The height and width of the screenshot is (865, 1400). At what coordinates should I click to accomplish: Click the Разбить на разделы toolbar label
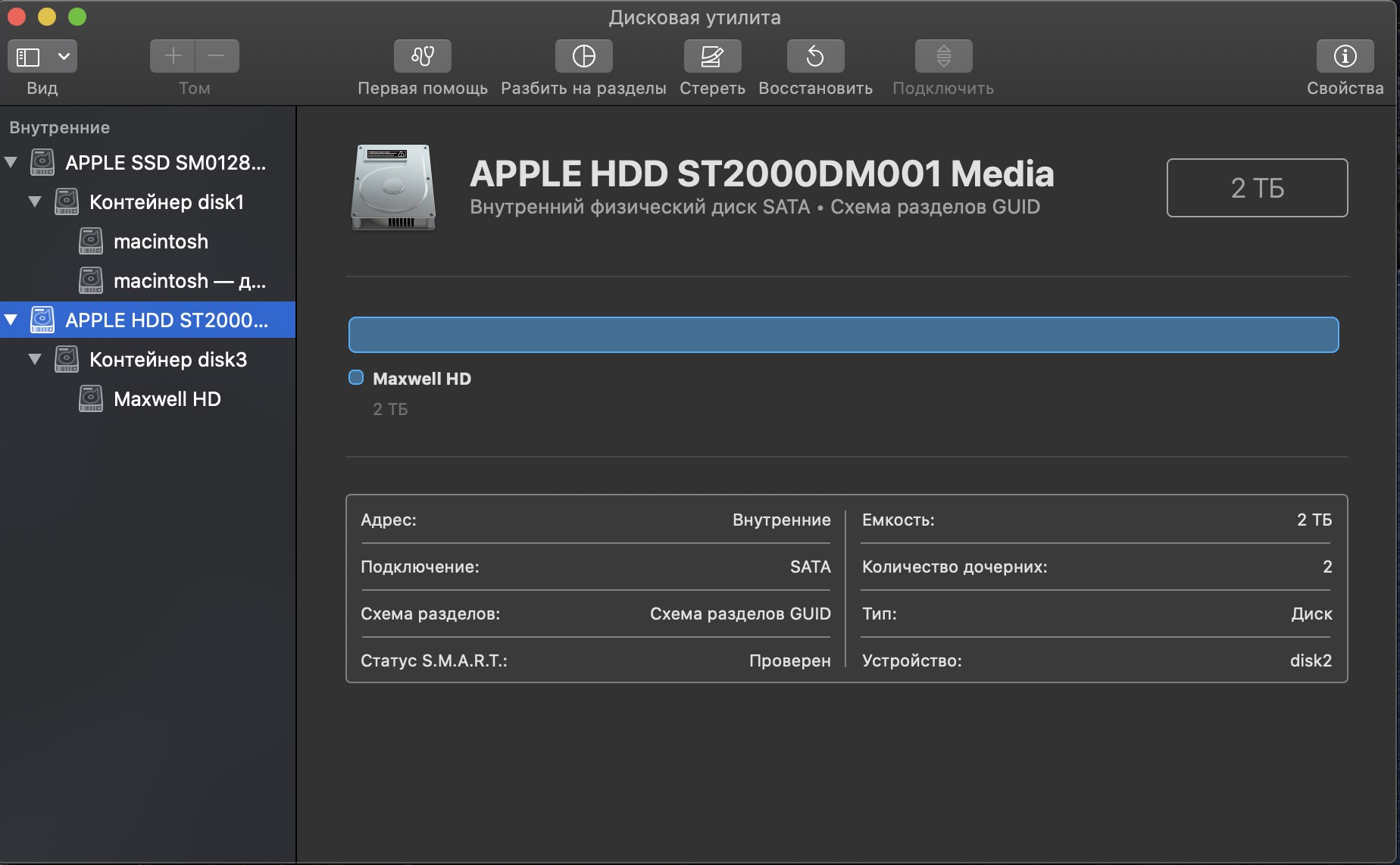click(x=583, y=88)
